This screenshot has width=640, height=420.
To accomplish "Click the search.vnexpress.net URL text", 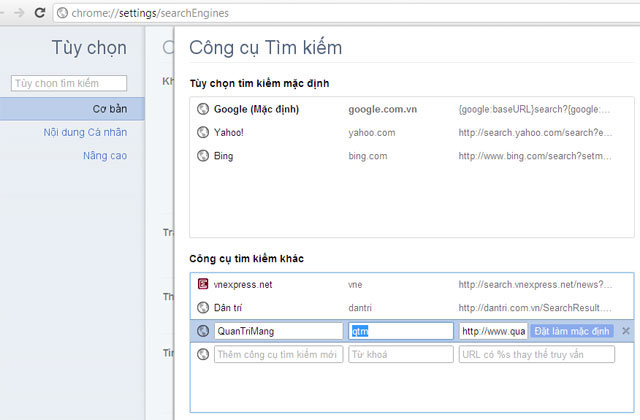I will tap(535, 284).
